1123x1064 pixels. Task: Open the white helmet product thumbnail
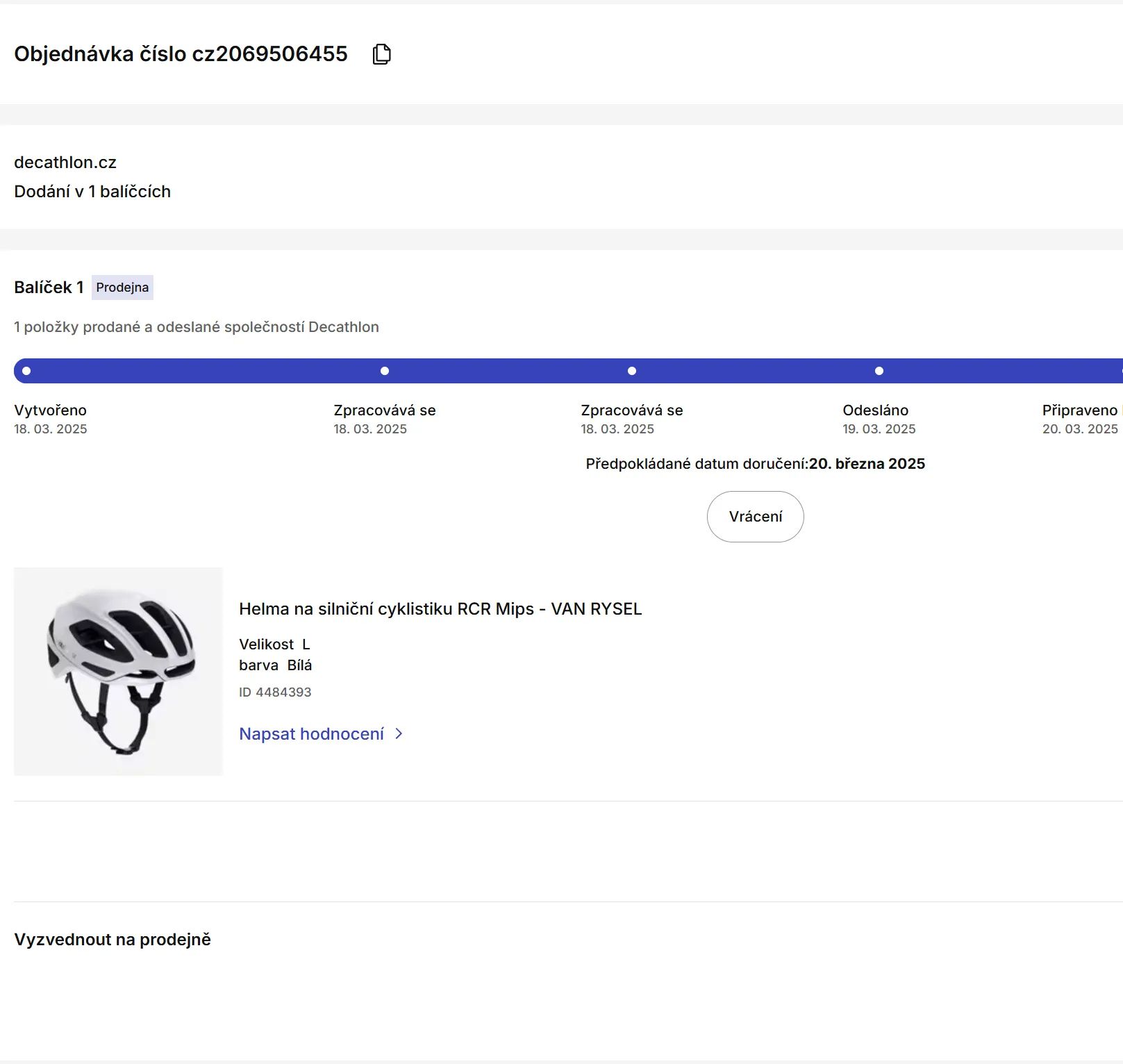(x=118, y=671)
